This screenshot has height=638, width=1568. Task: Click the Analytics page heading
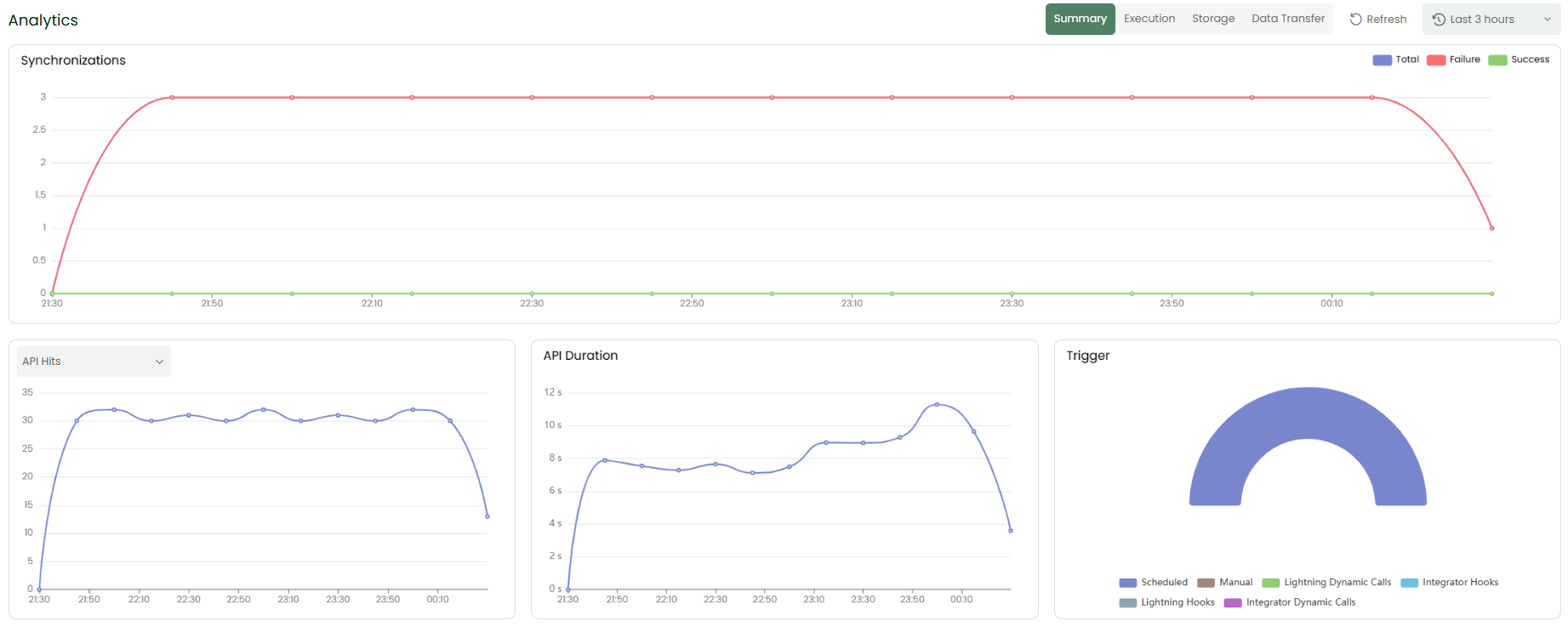[x=43, y=20]
